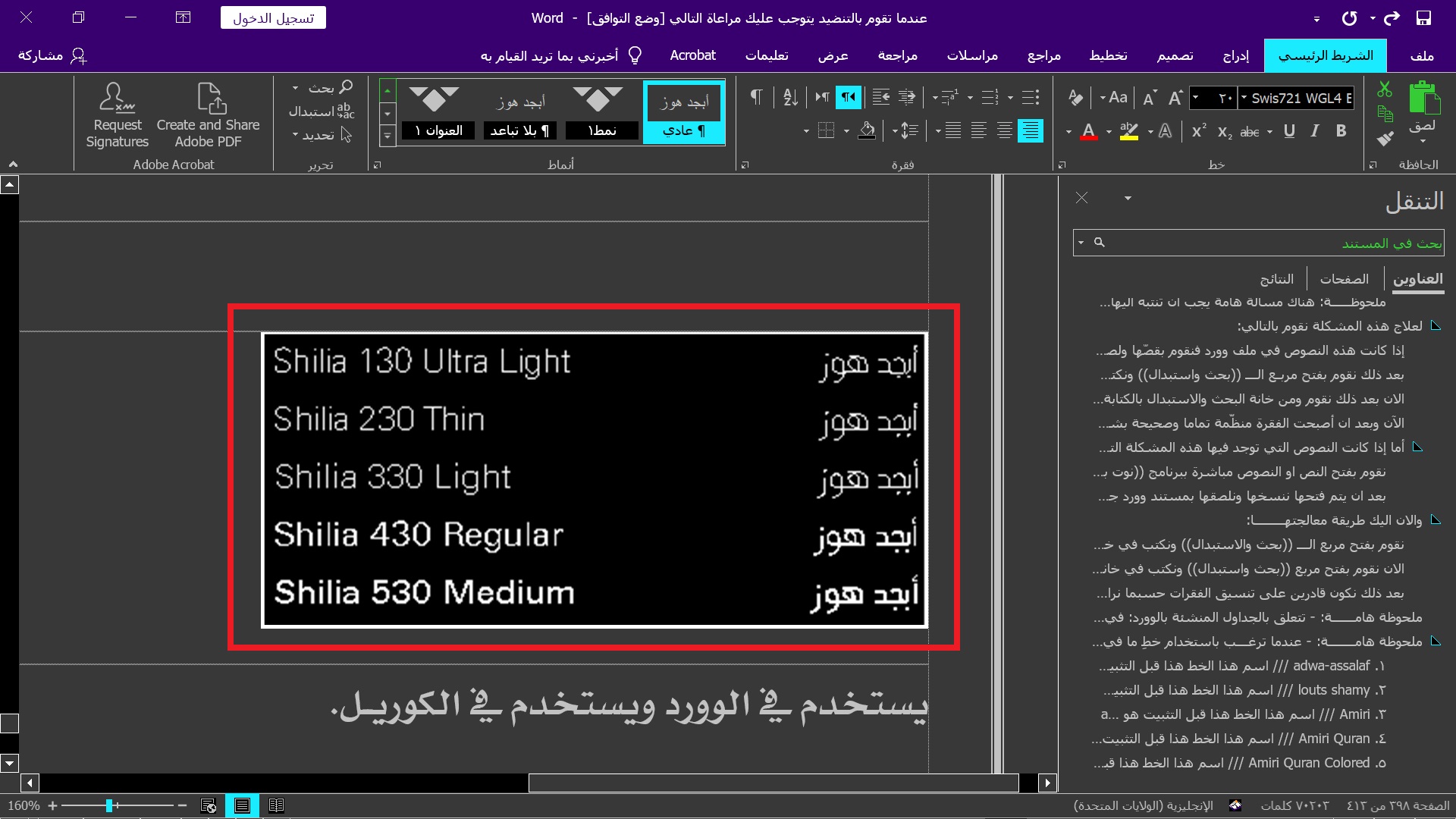
Task: Toggle show paragraph marks pilcrow
Action: tap(756, 97)
